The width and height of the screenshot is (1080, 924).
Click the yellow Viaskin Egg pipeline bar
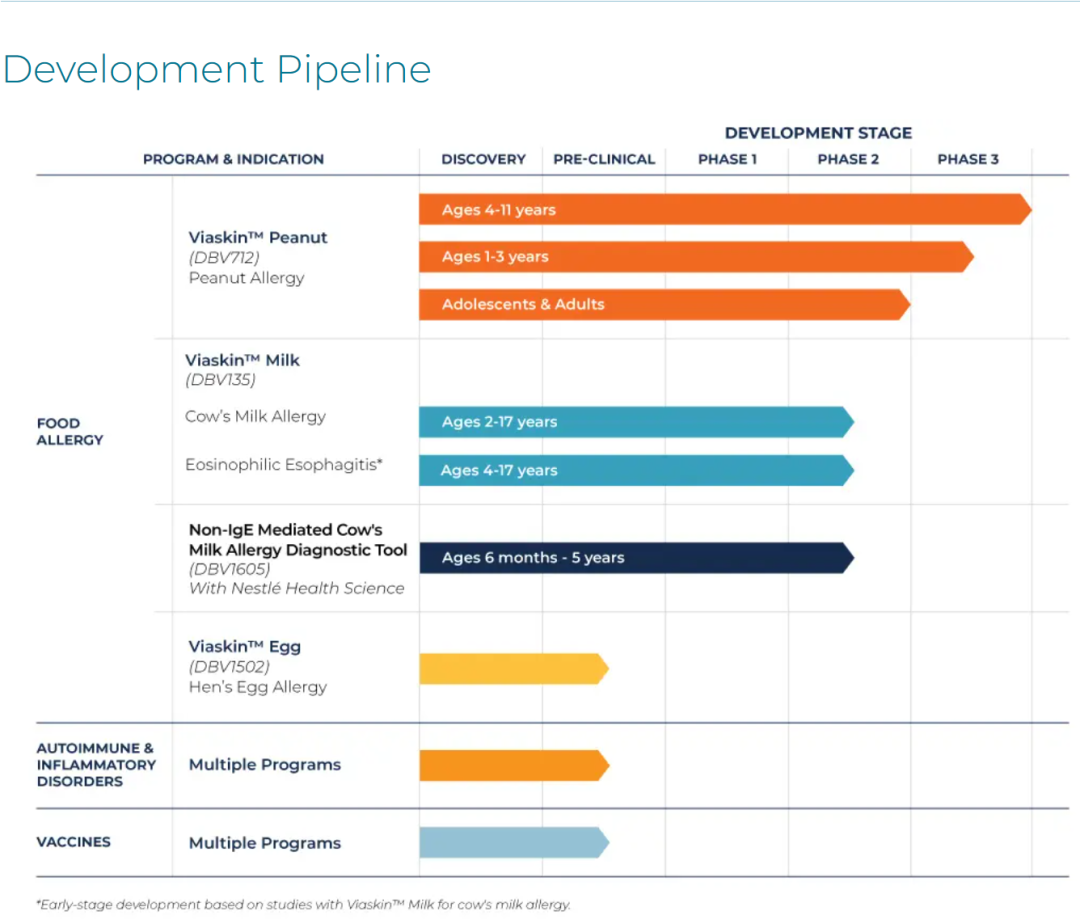[514, 669]
